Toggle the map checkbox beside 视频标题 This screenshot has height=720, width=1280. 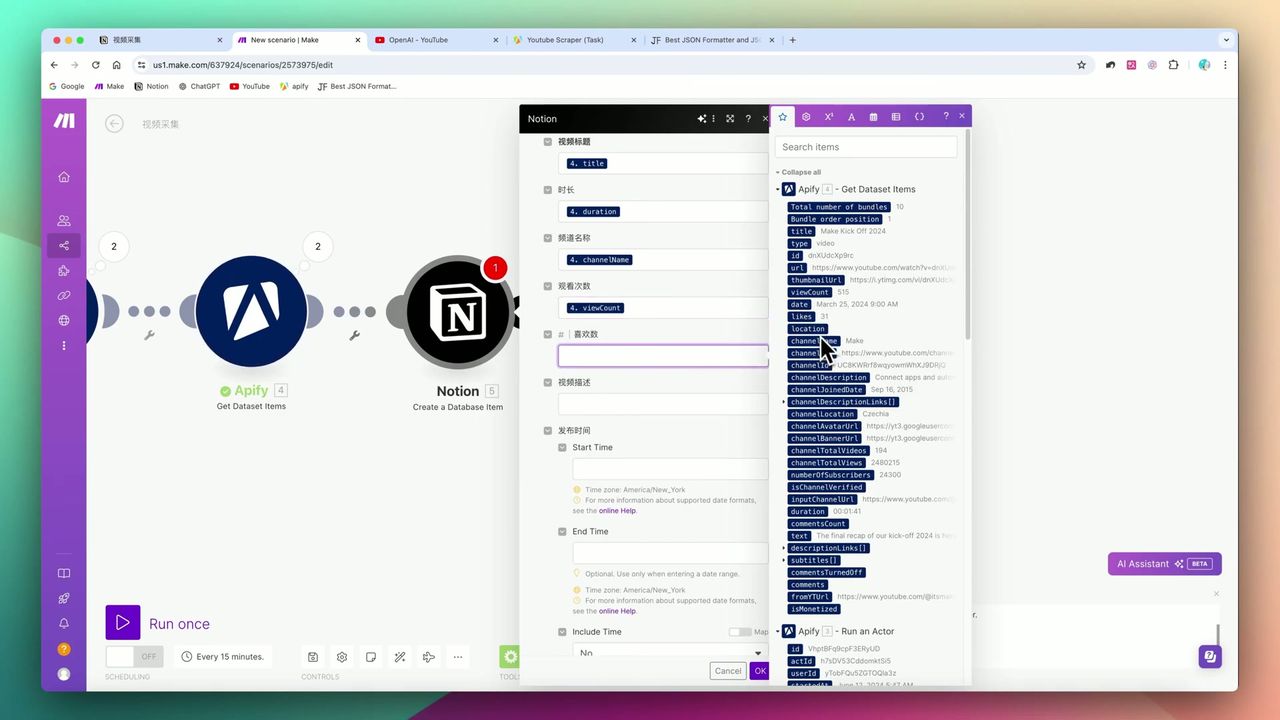(x=547, y=141)
